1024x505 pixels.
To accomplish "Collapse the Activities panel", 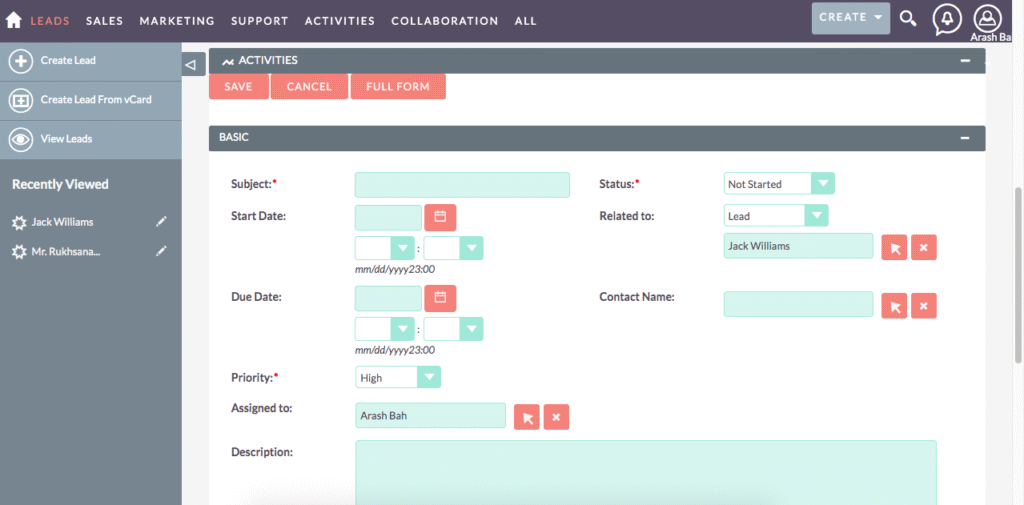I will click(x=965, y=61).
